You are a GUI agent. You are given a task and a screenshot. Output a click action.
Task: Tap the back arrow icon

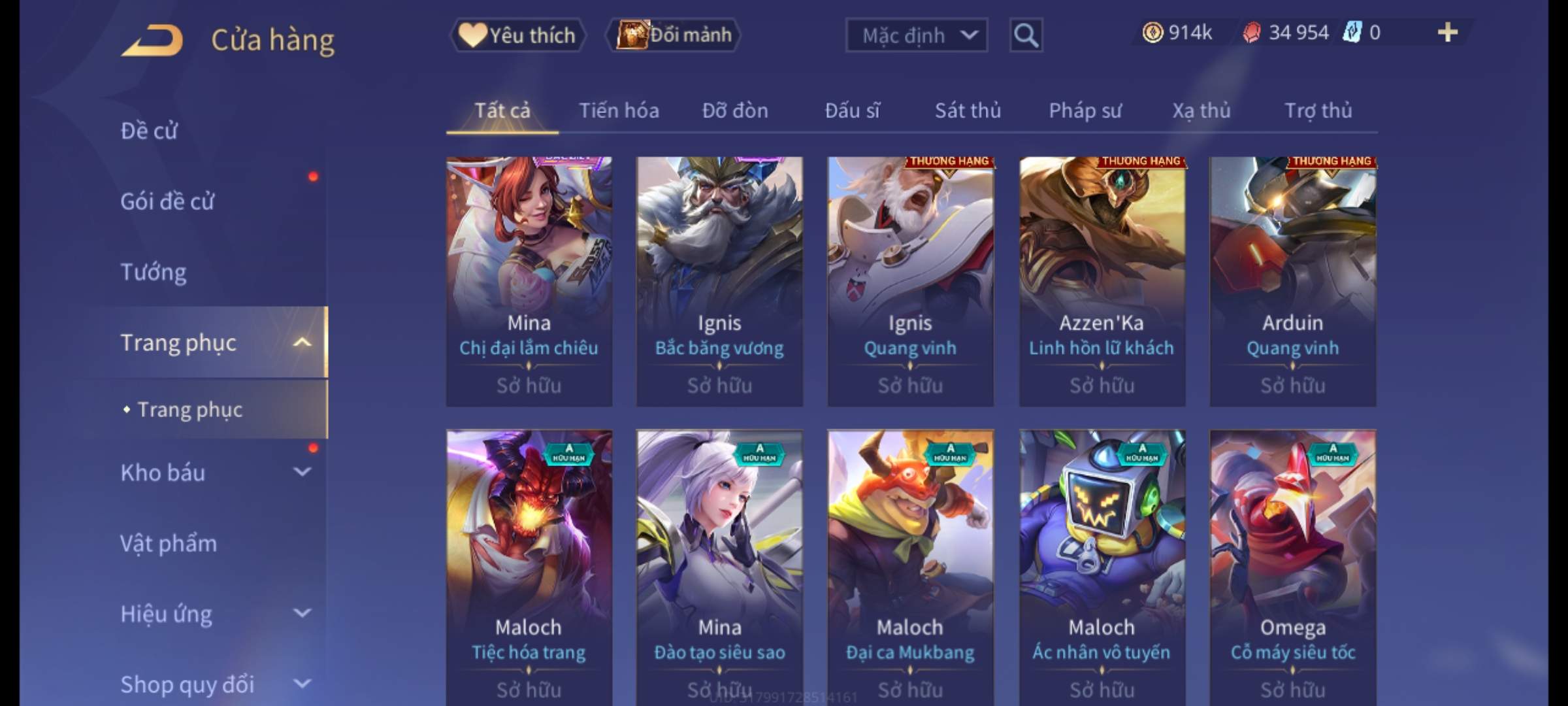pyautogui.click(x=152, y=40)
